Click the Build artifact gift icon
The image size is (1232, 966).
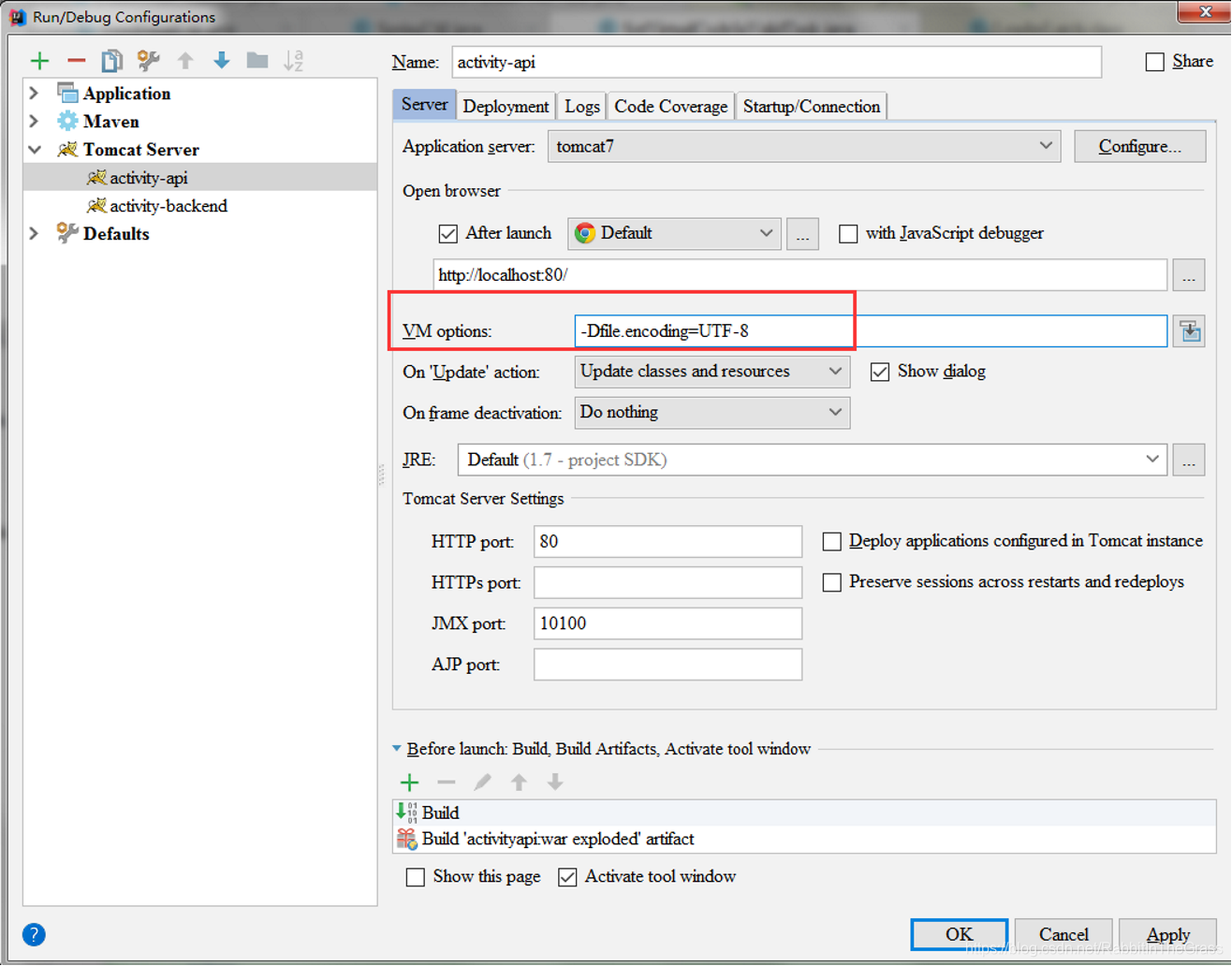click(x=407, y=839)
